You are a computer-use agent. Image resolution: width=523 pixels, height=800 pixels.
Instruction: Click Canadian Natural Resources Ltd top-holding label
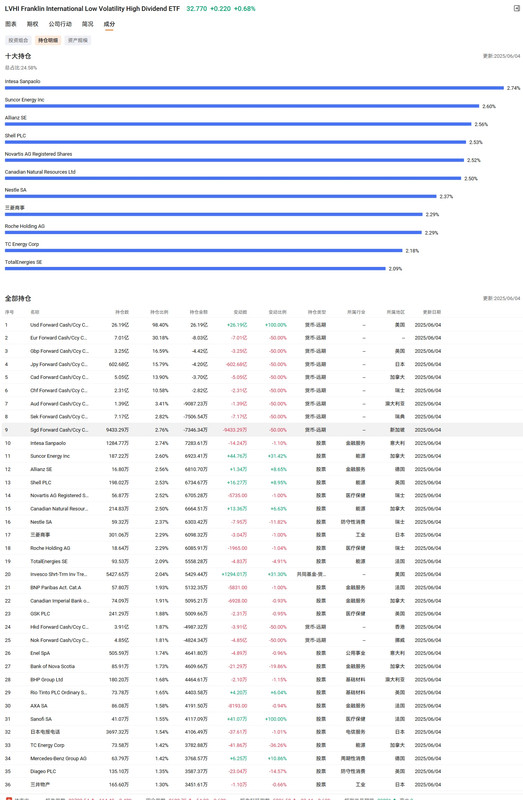40,172
